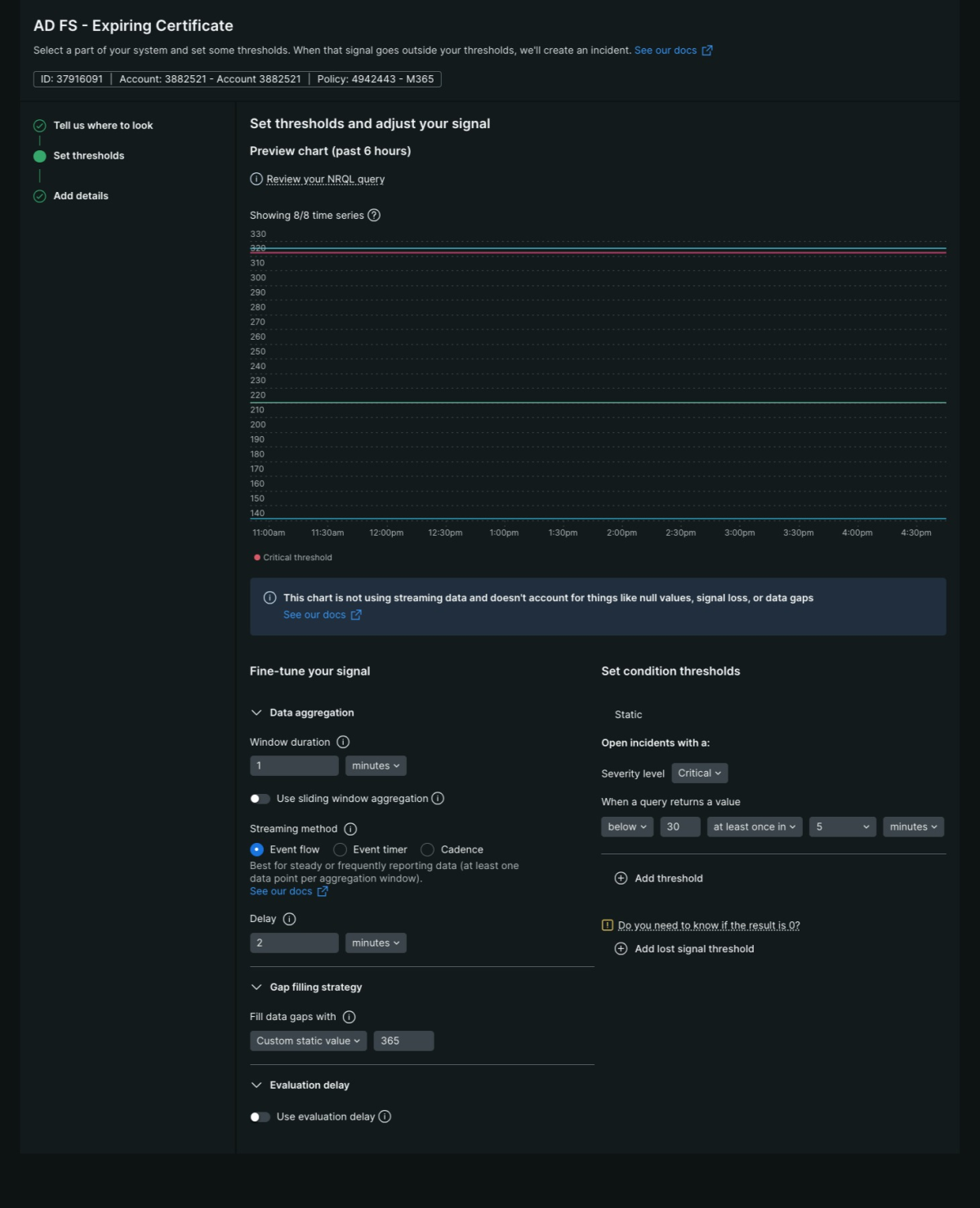This screenshot has height=1208, width=980.
Task: Turn on the Use evaluation delay toggle
Action: point(260,1117)
